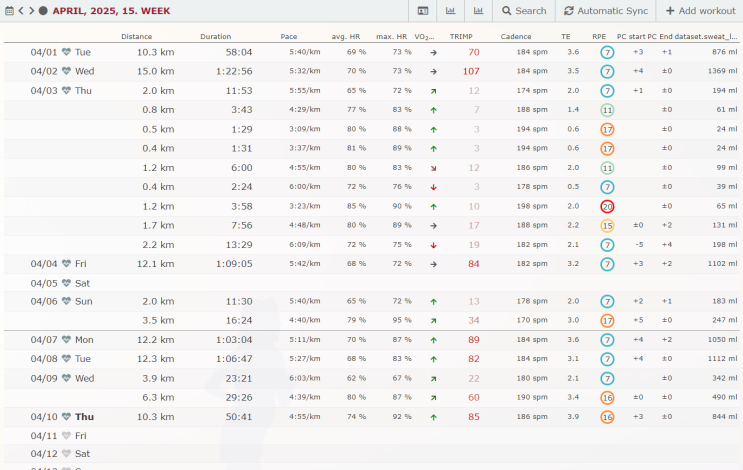This screenshot has height=470, width=743.
Task: Click the heart icon on 04/01 Tue
Action: (66, 52)
